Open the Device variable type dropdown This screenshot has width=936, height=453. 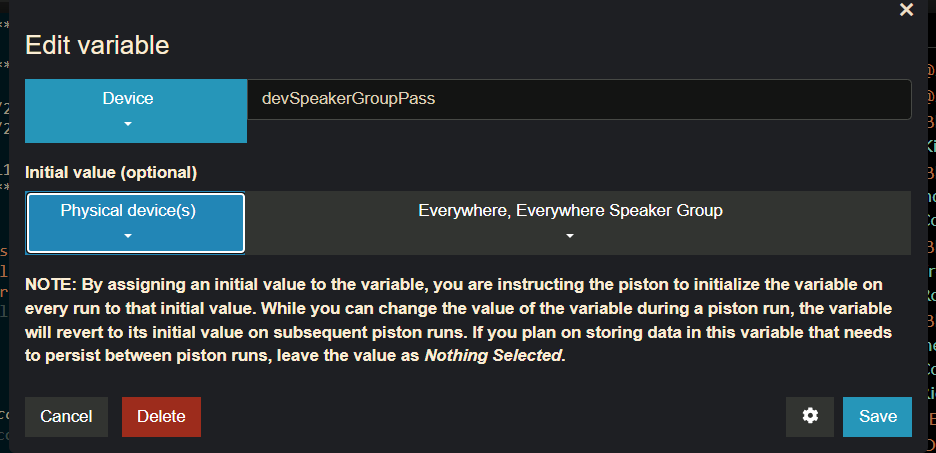pyautogui.click(x=136, y=110)
